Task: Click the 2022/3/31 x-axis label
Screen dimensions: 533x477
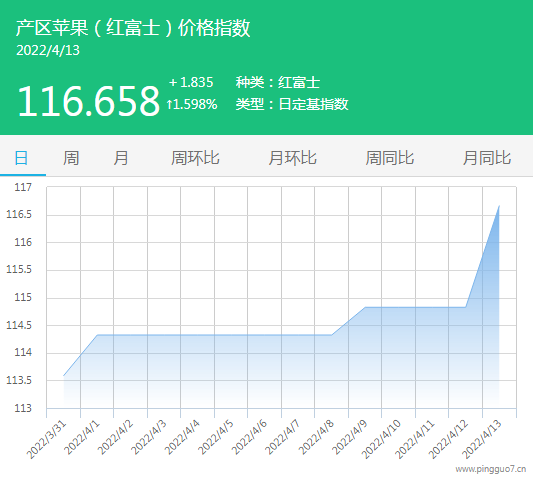Action: (47, 439)
